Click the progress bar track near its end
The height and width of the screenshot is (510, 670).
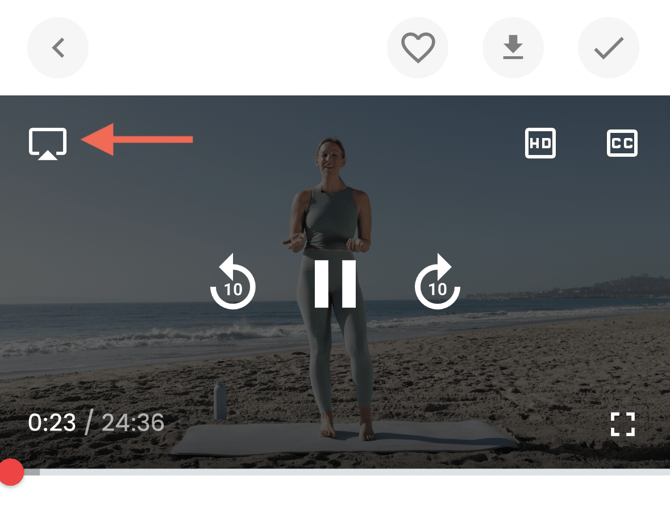(x=641, y=472)
